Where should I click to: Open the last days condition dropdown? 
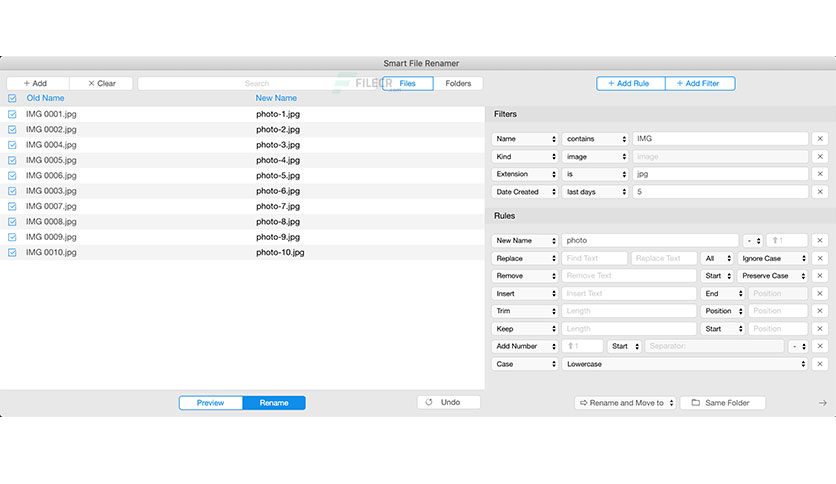[596, 192]
